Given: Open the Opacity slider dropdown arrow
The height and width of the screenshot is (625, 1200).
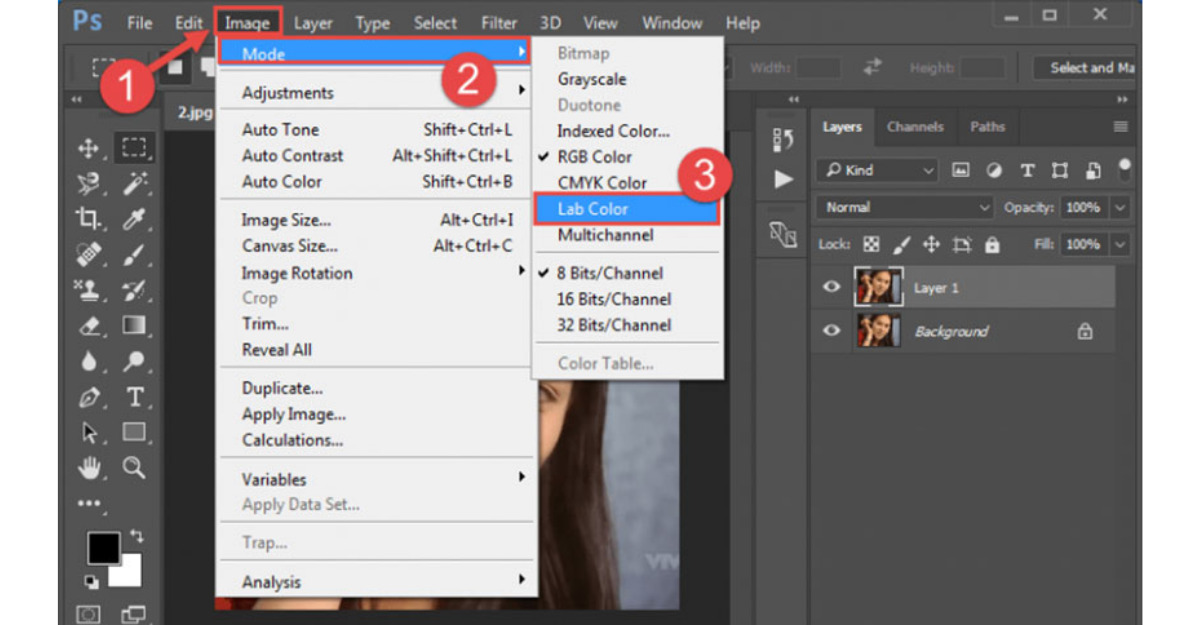Looking at the screenshot, I should pyautogui.click(x=1120, y=208).
